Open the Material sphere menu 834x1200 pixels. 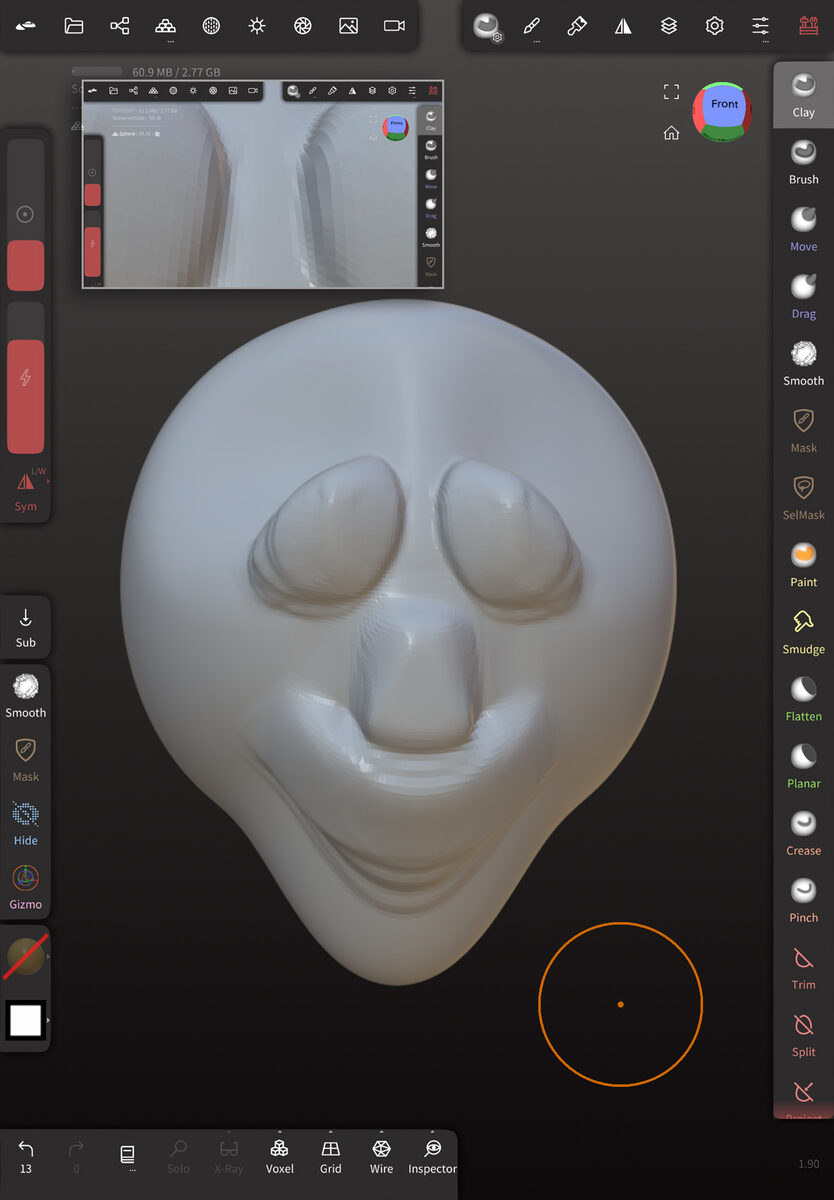click(x=211, y=26)
